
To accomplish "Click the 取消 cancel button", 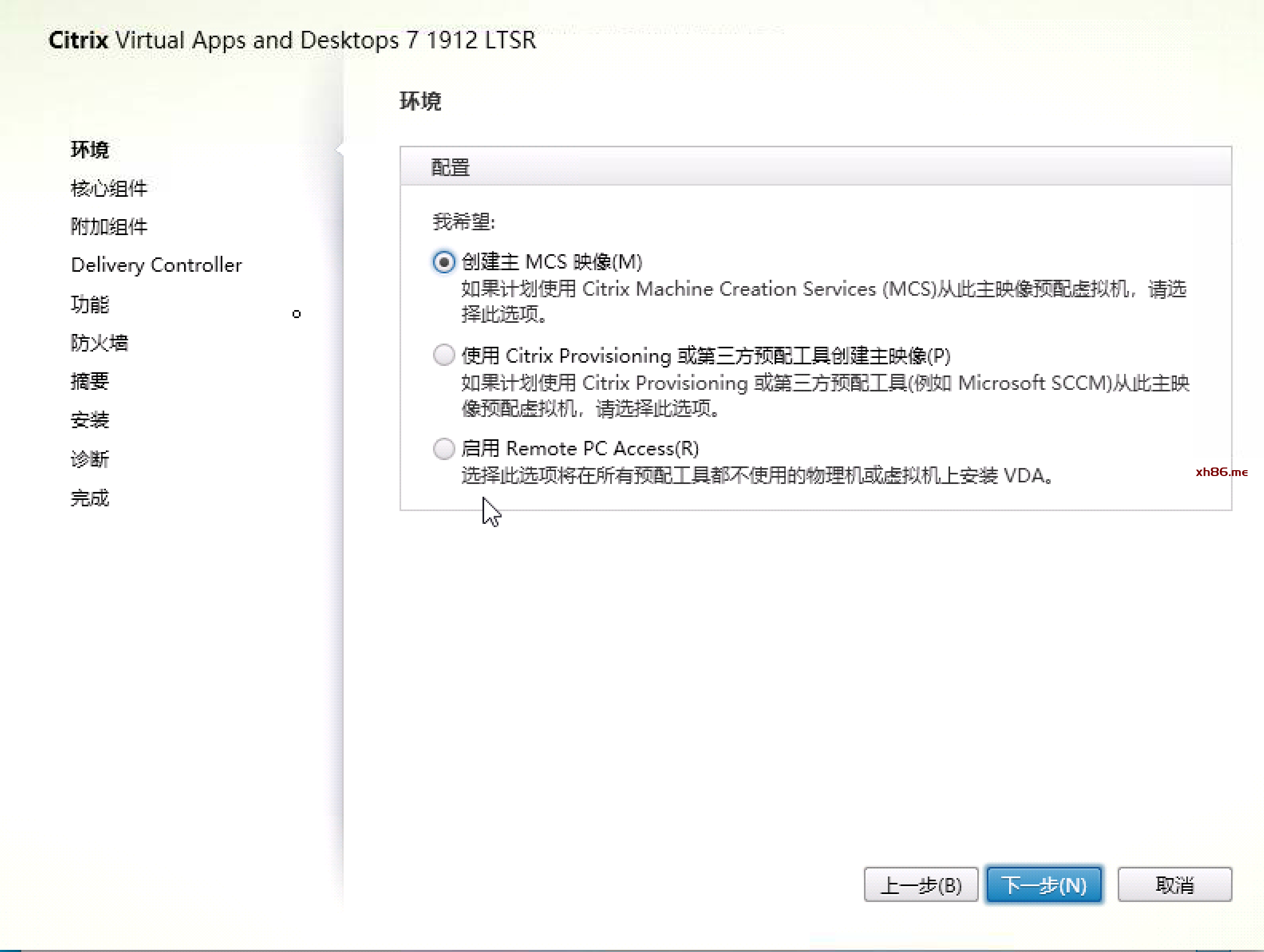I will pyautogui.click(x=1174, y=884).
